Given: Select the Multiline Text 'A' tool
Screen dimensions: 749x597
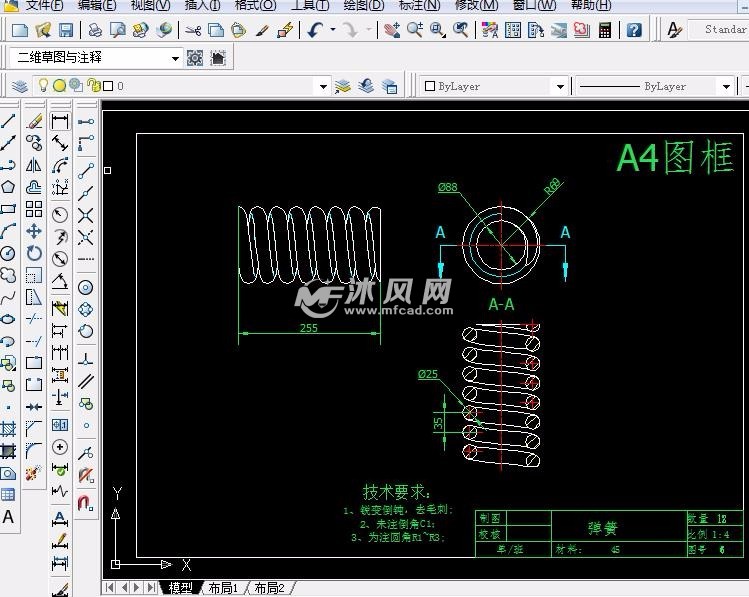Looking at the screenshot, I should coord(8,517).
